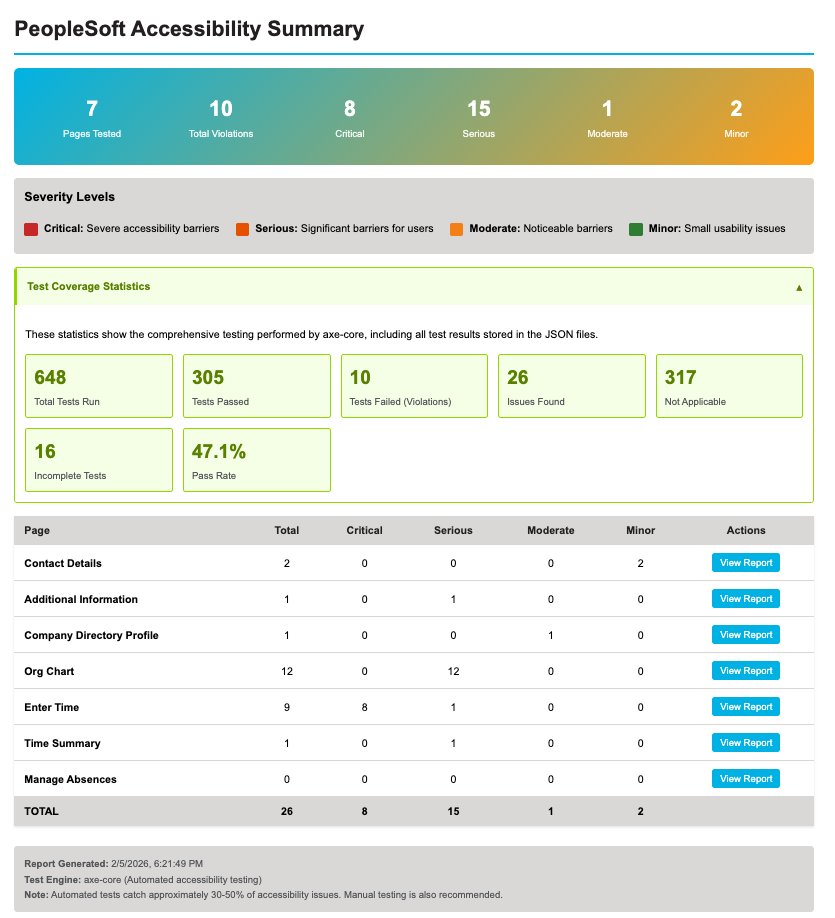Click the Issues Found statistic card

(571, 386)
